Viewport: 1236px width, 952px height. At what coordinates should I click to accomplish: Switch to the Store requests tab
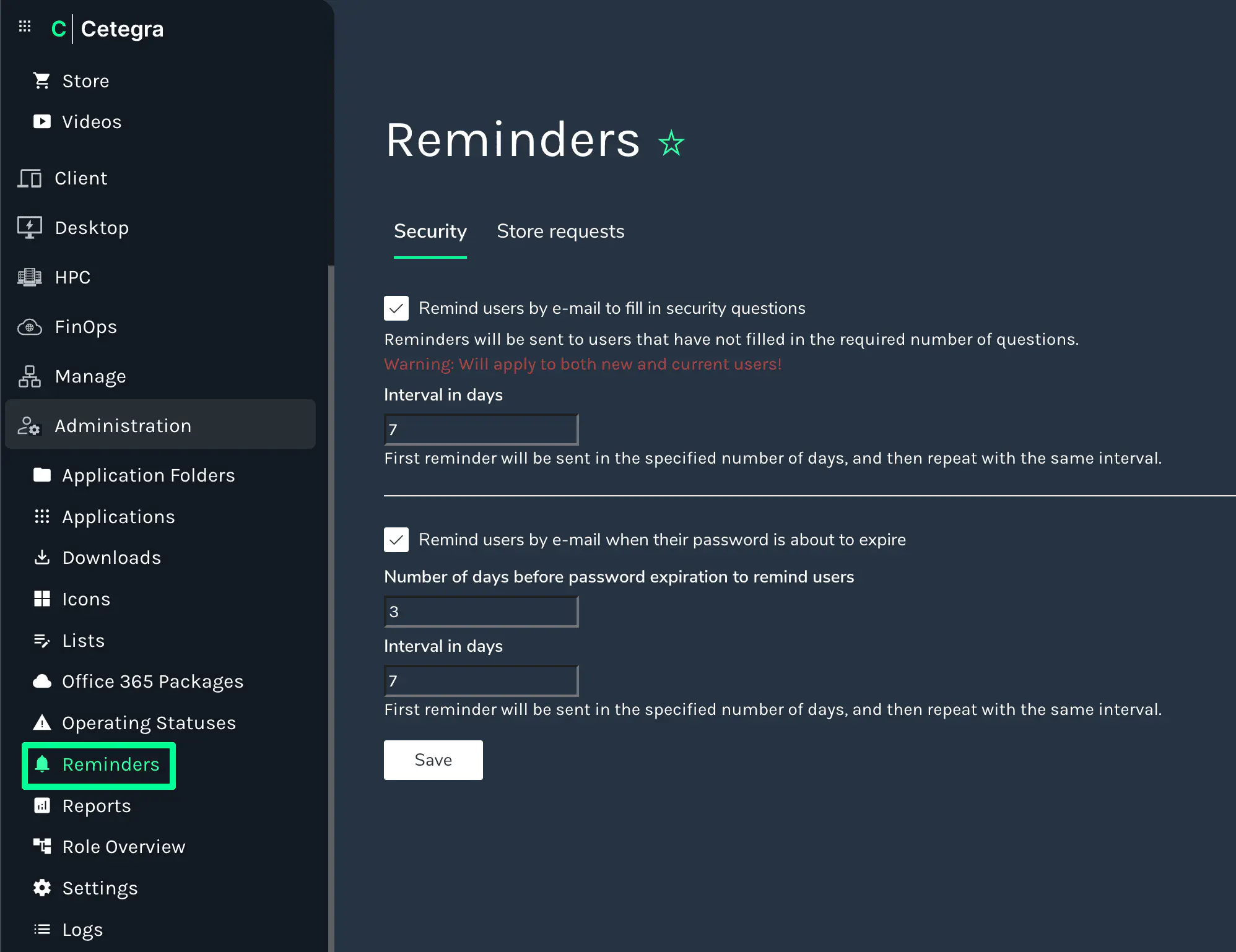point(560,232)
